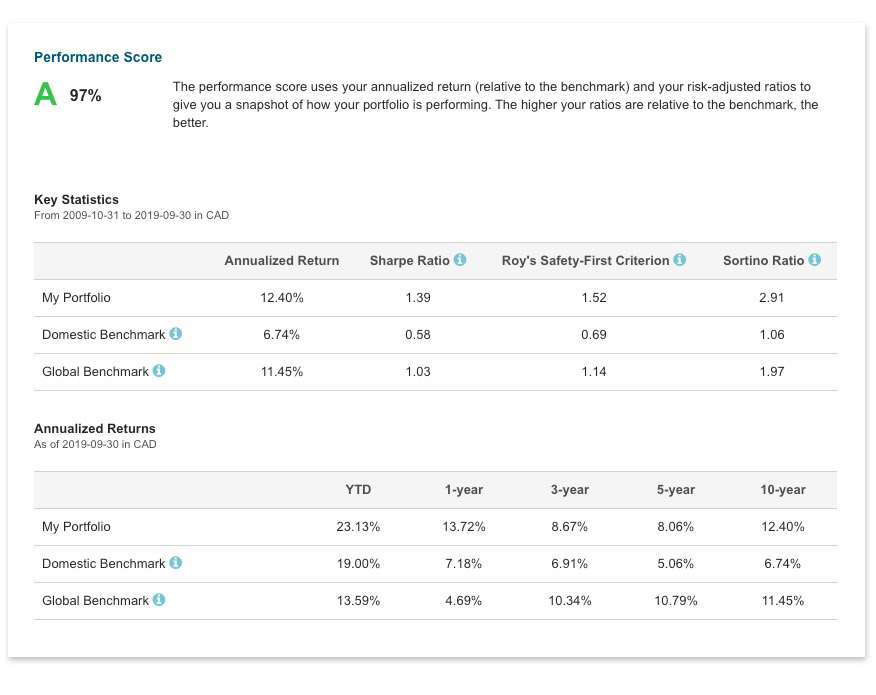Select the YTD column header
Viewport: 876px width, 695px height.
(x=358, y=490)
